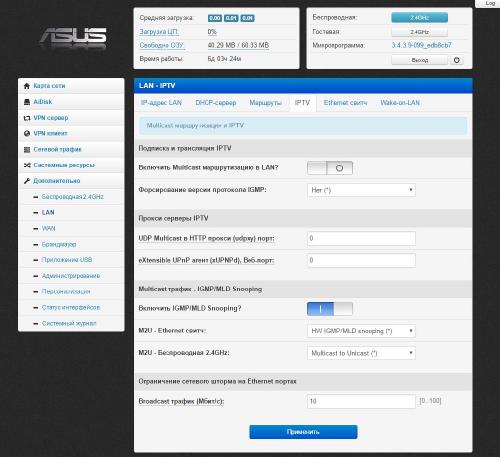Open the M2U wireless 2.4GHz dropdown
Image resolution: width=500 pixels, height=457 pixels.
point(361,353)
